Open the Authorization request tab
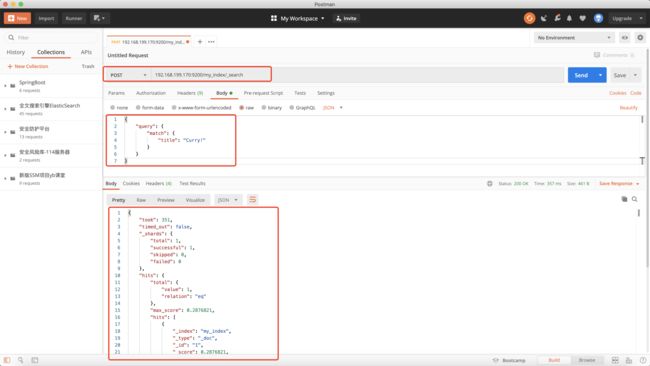The image size is (650, 366). pos(151,93)
